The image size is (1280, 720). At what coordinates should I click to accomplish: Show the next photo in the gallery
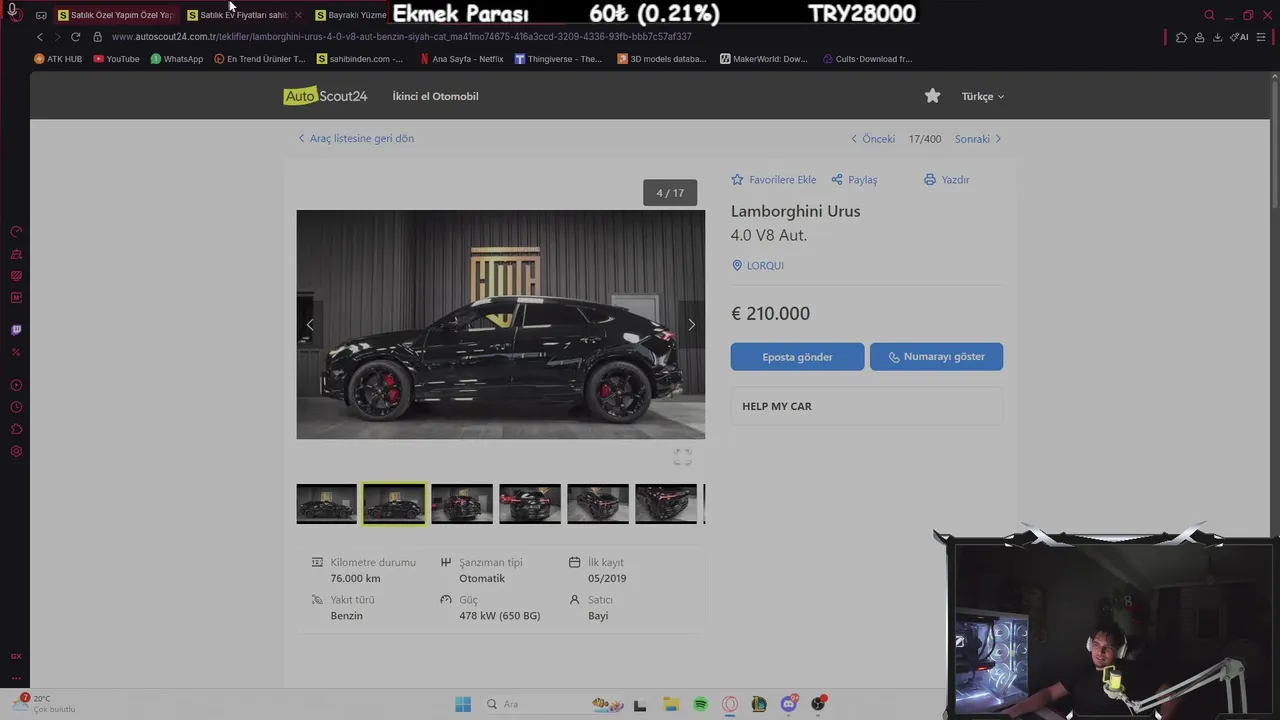(691, 324)
